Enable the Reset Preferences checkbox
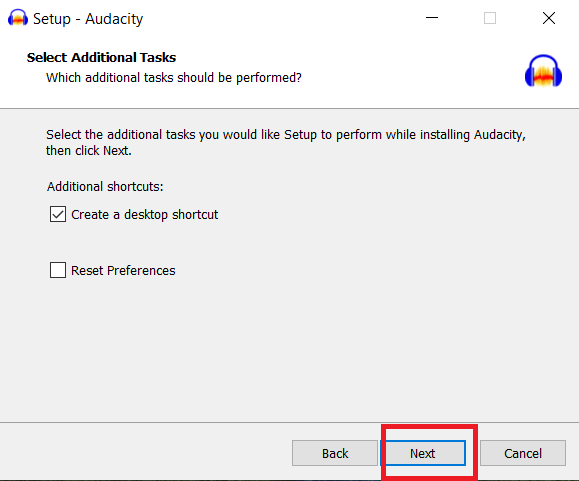The width and height of the screenshot is (579, 481). [58, 270]
